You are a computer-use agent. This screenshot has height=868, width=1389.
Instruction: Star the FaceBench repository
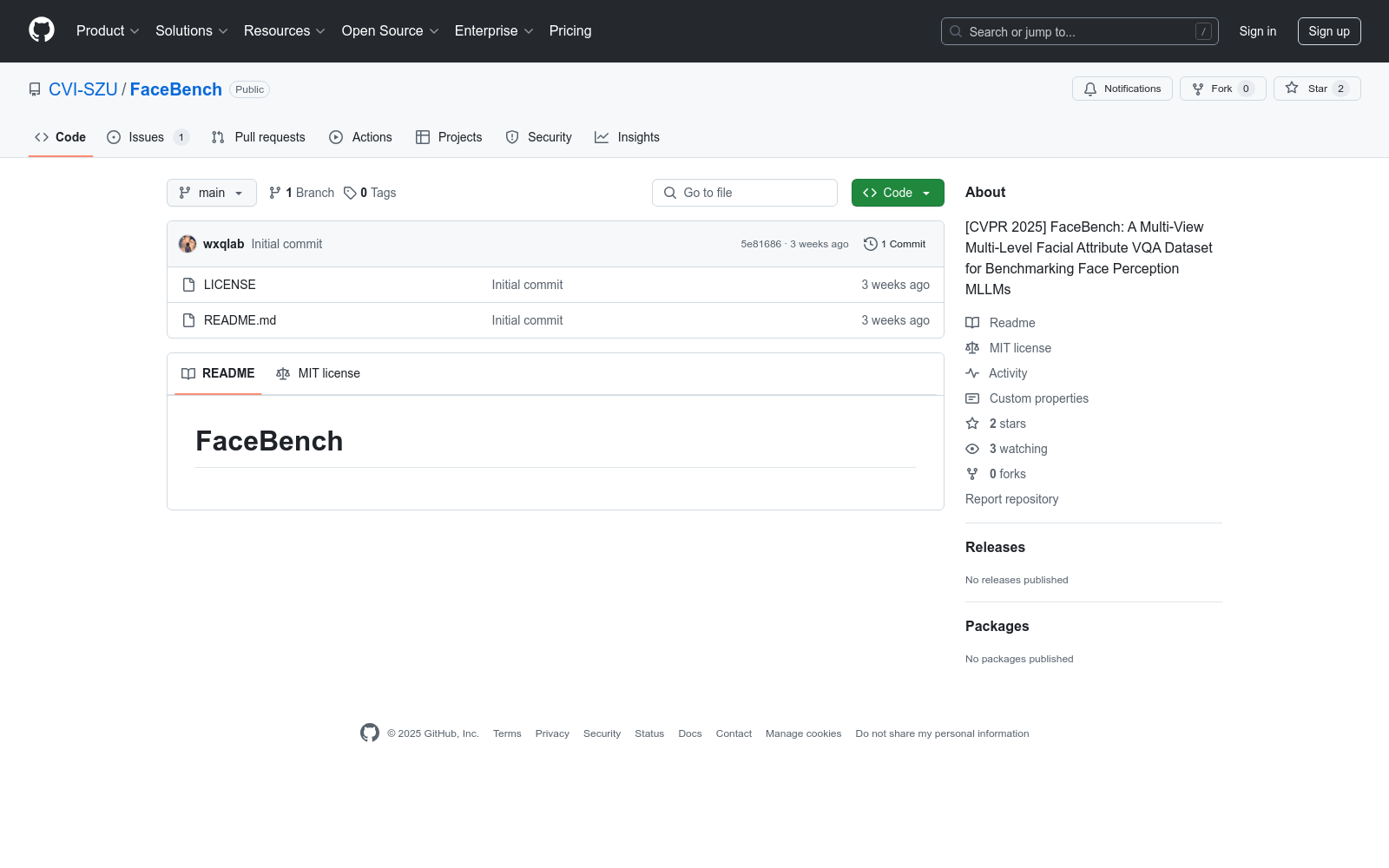pos(1317,89)
